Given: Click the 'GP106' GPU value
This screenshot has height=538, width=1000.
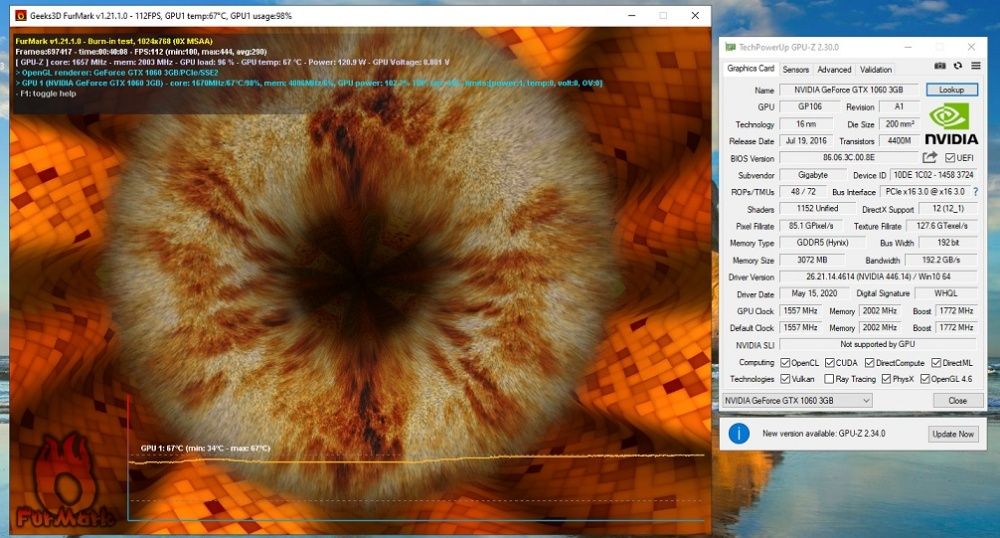Looking at the screenshot, I should click(810, 106).
